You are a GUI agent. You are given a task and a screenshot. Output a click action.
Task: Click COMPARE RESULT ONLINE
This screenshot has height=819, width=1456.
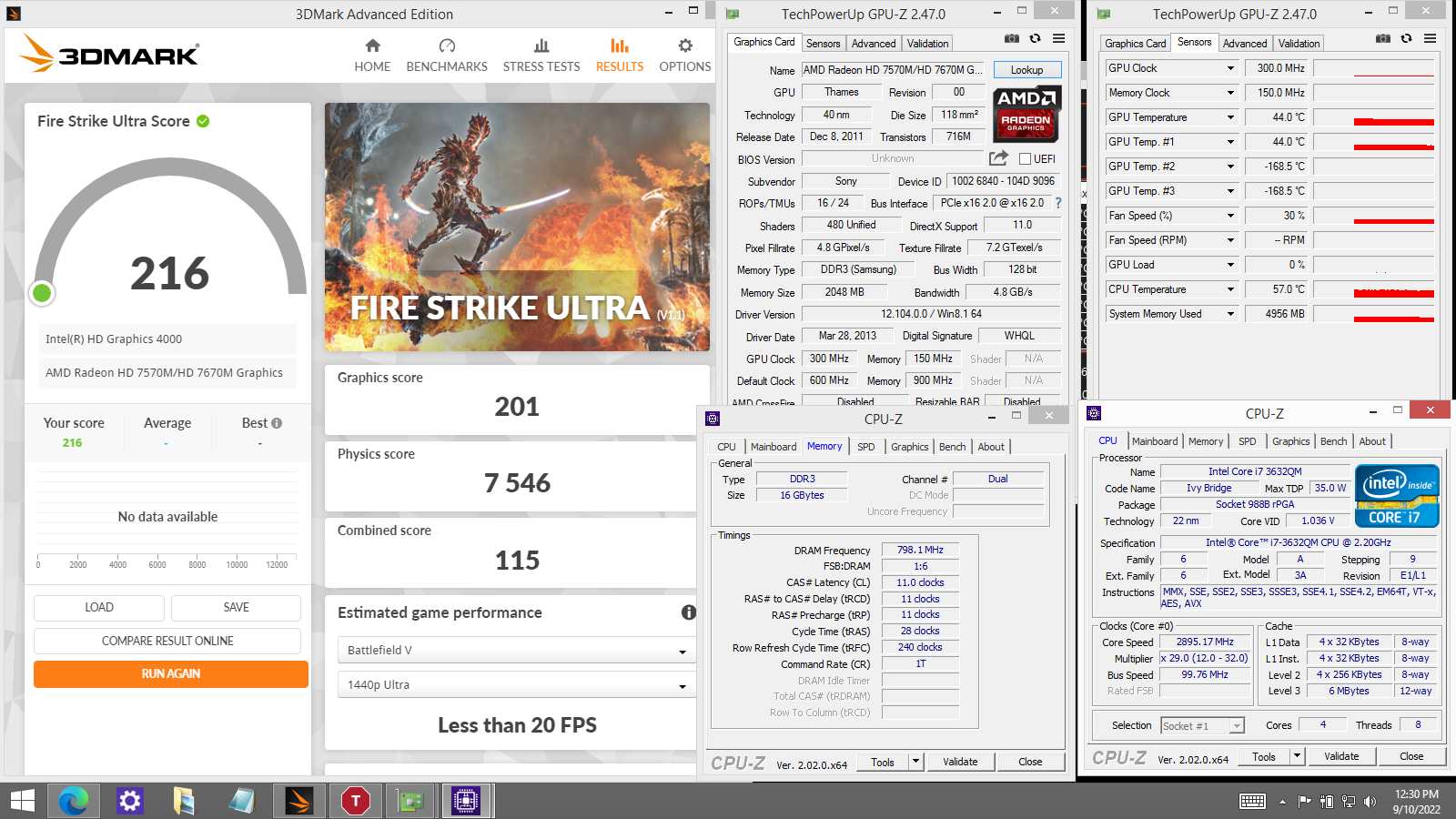[x=167, y=641]
